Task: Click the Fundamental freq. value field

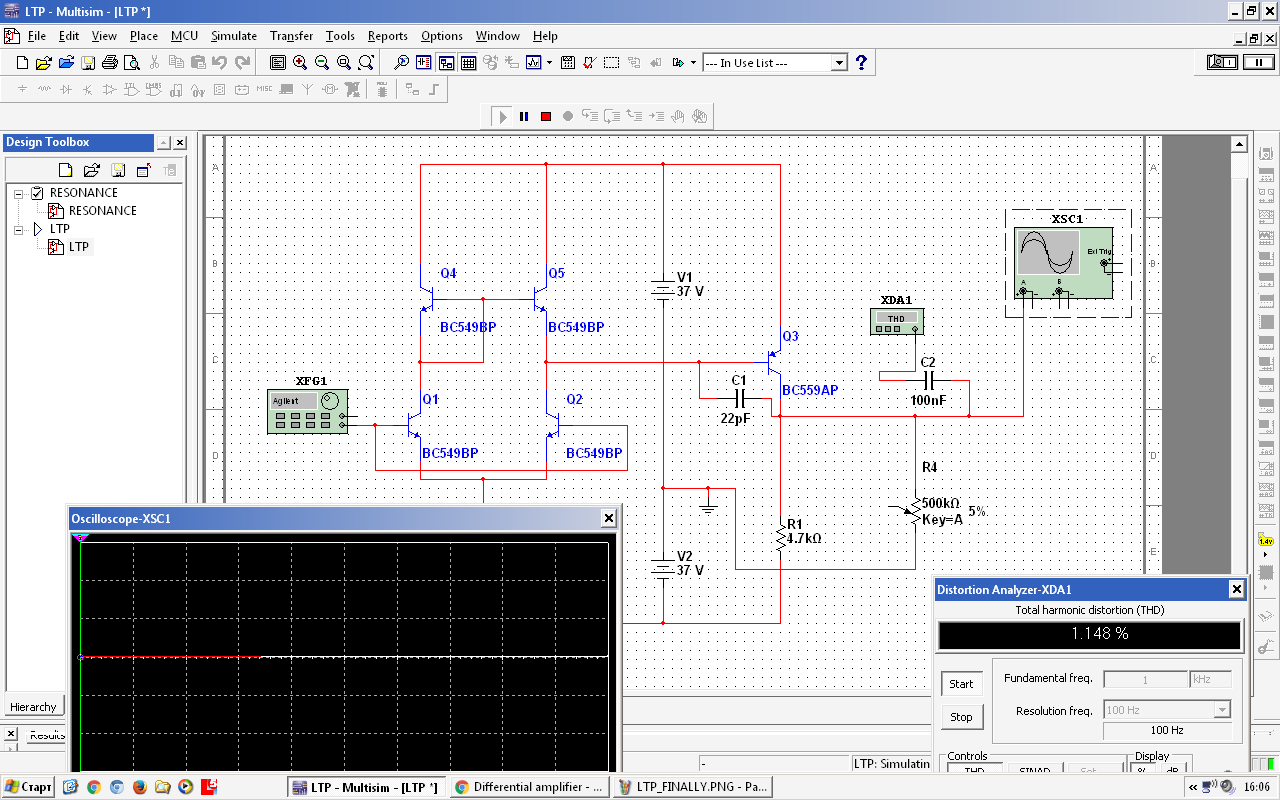Action: point(1144,679)
